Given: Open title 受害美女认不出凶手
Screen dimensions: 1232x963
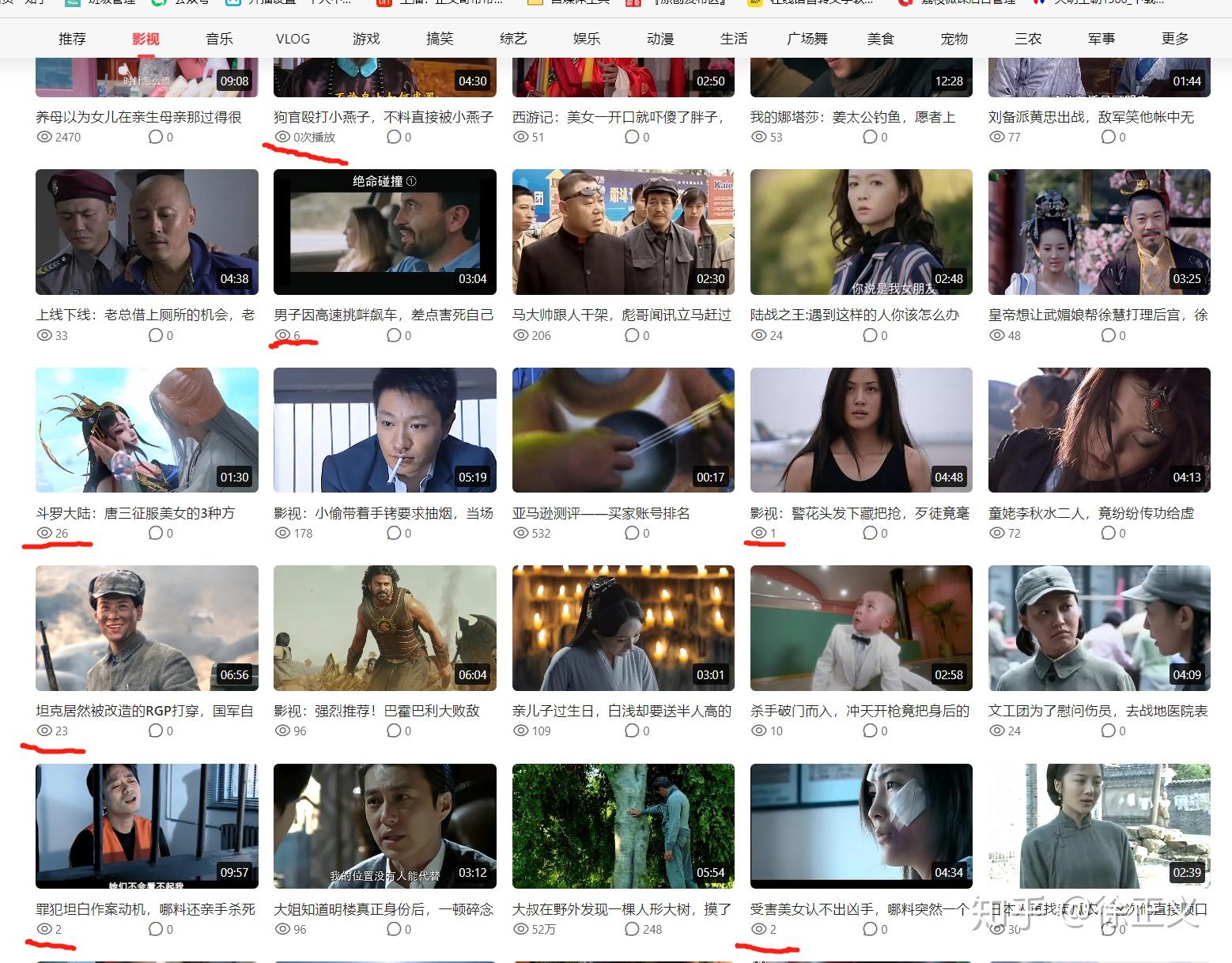Looking at the screenshot, I should (x=860, y=909).
